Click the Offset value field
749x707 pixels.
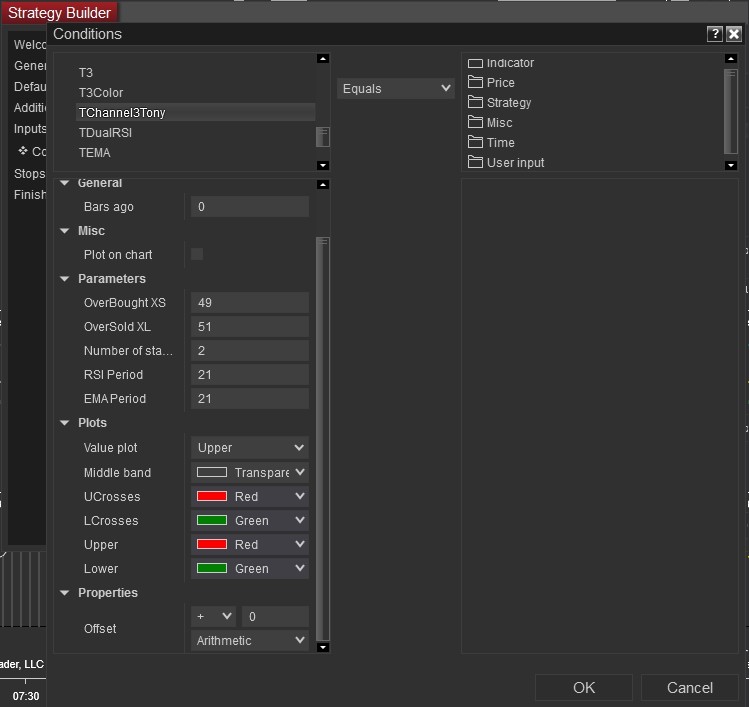coord(275,616)
